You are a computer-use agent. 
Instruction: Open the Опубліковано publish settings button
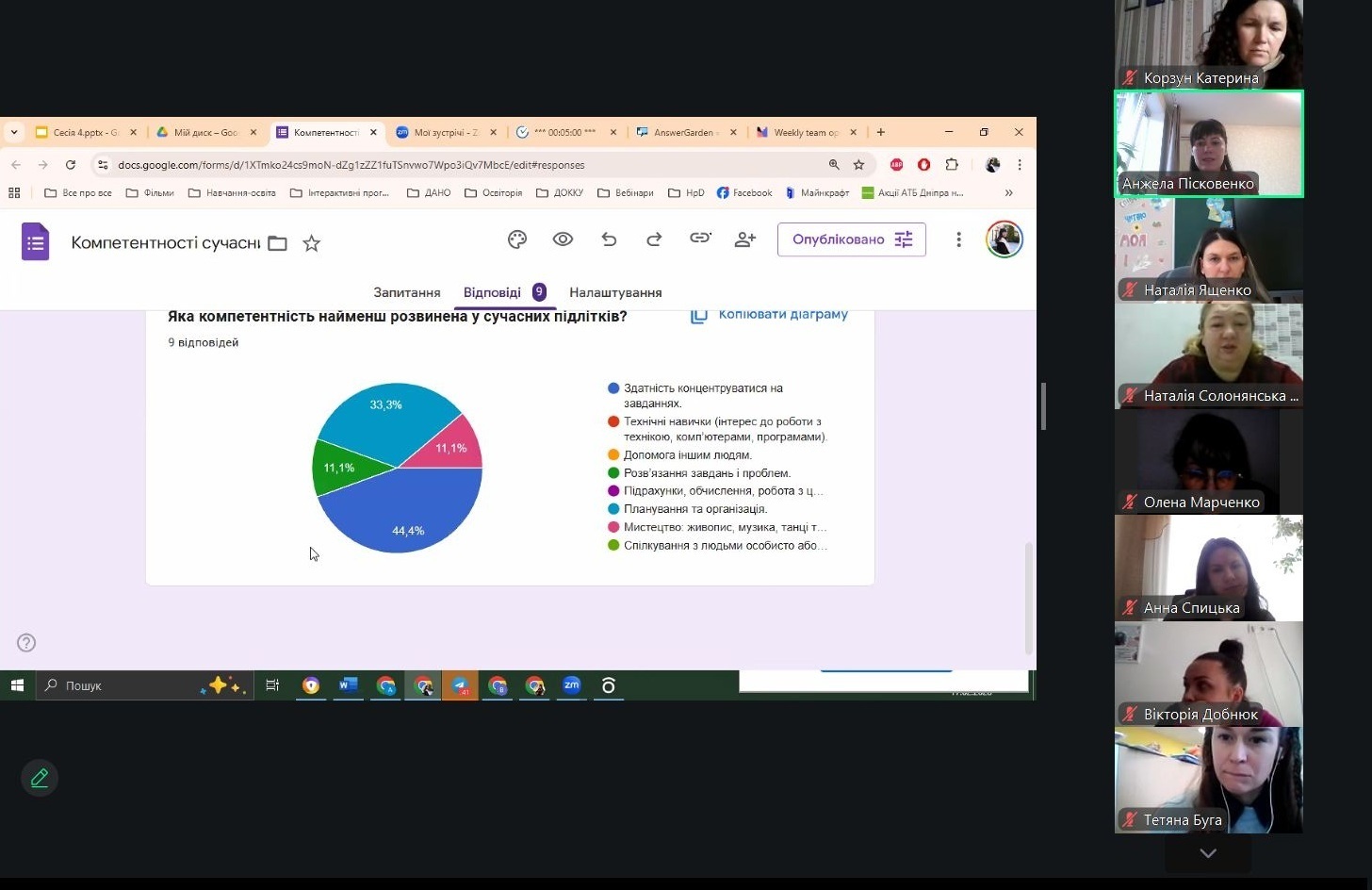(851, 239)
